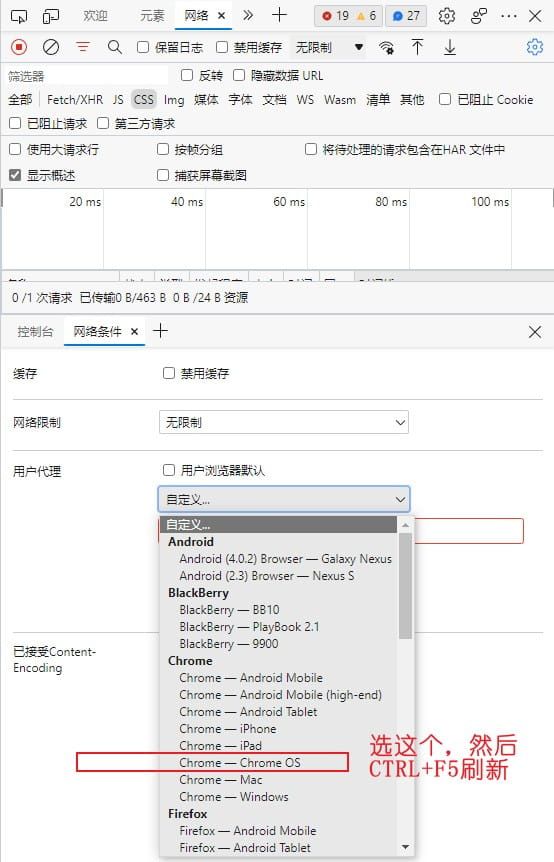The width and height of the screenshot is (554, 862).
Task: Uncheck 显示概述 checkbox
Action: 15,175
